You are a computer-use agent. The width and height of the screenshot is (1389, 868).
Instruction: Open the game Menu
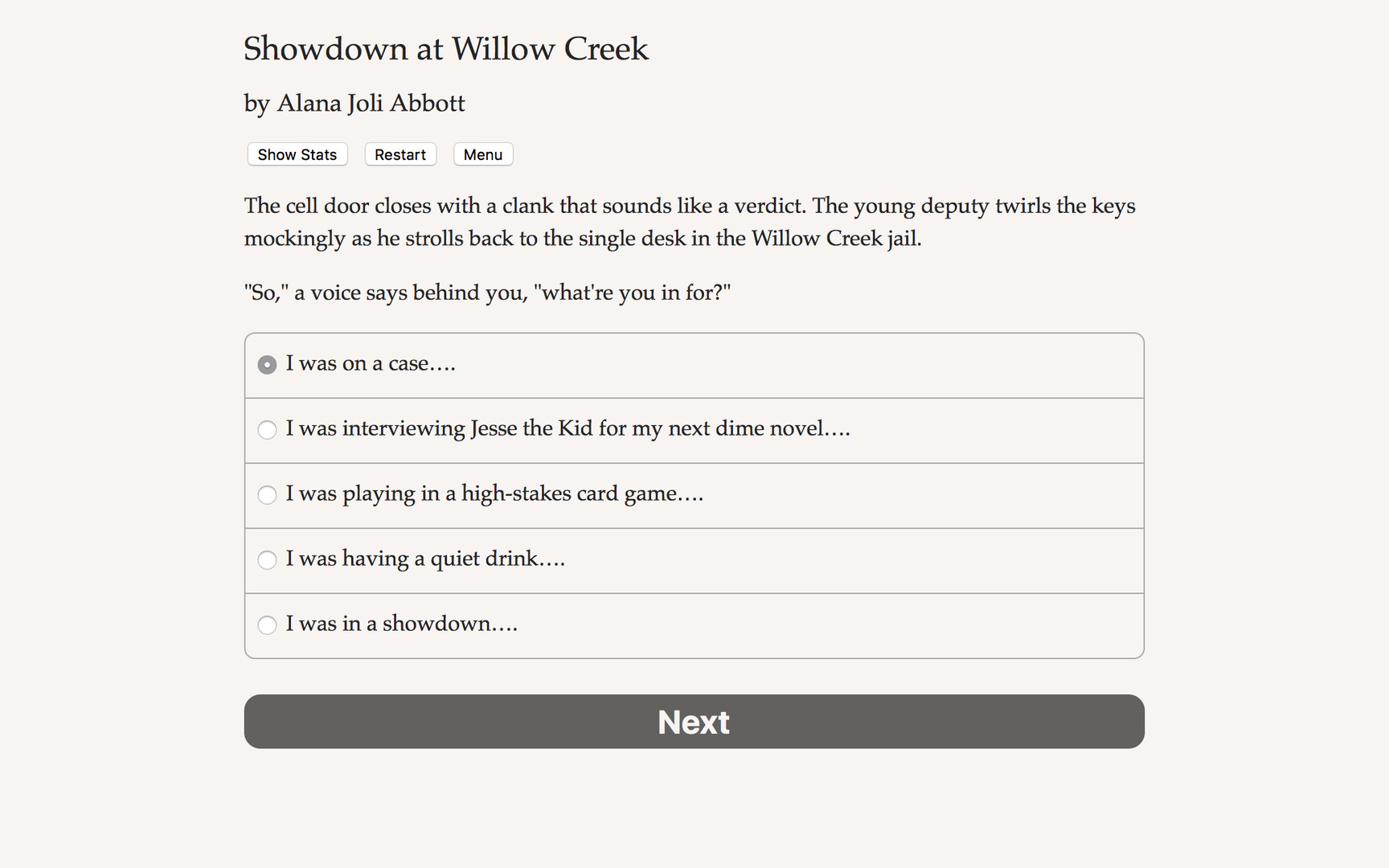click(x=482, y=154)
